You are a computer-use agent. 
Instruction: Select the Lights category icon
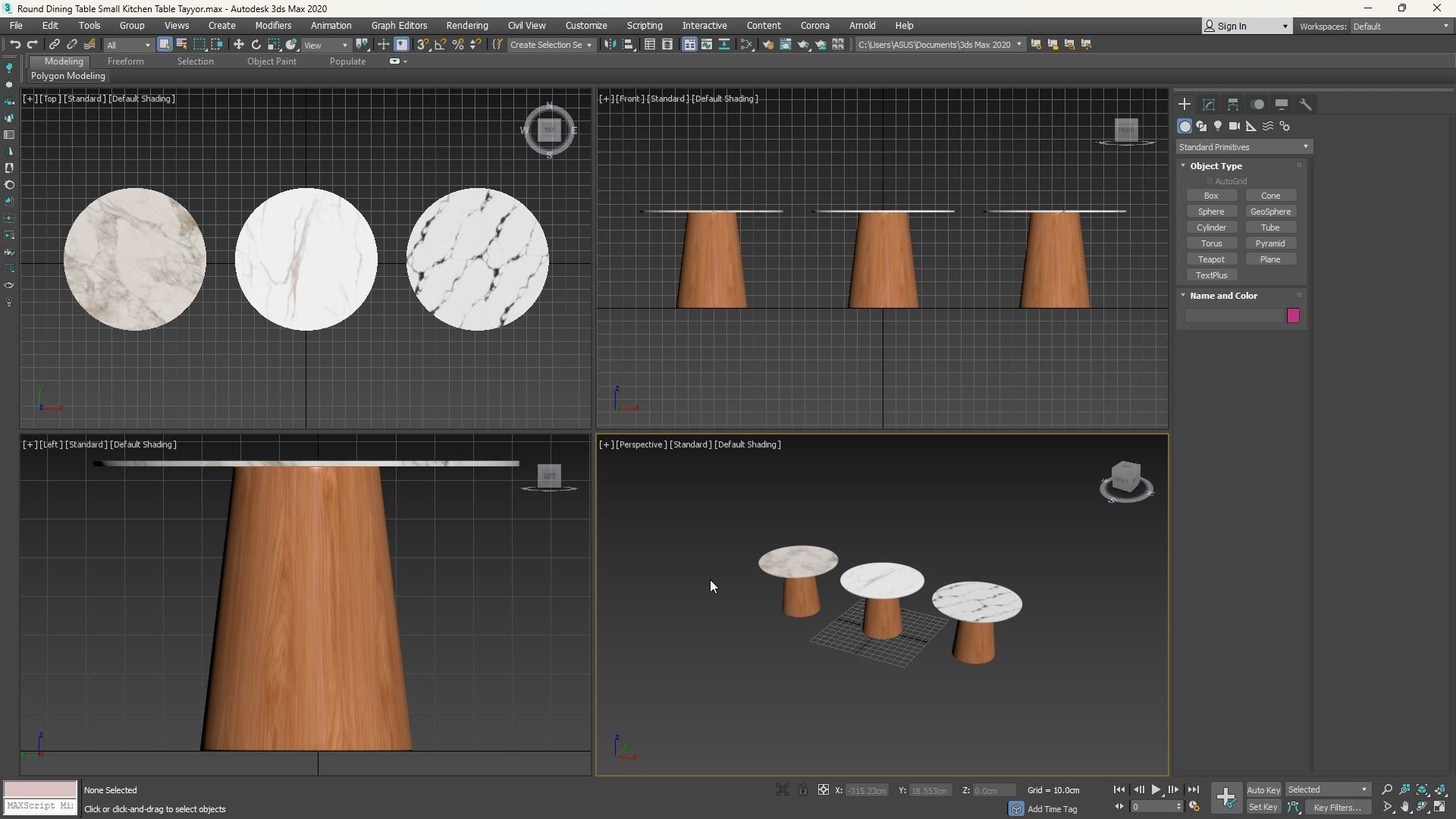pyautogui.click(x=1218, y=127)
